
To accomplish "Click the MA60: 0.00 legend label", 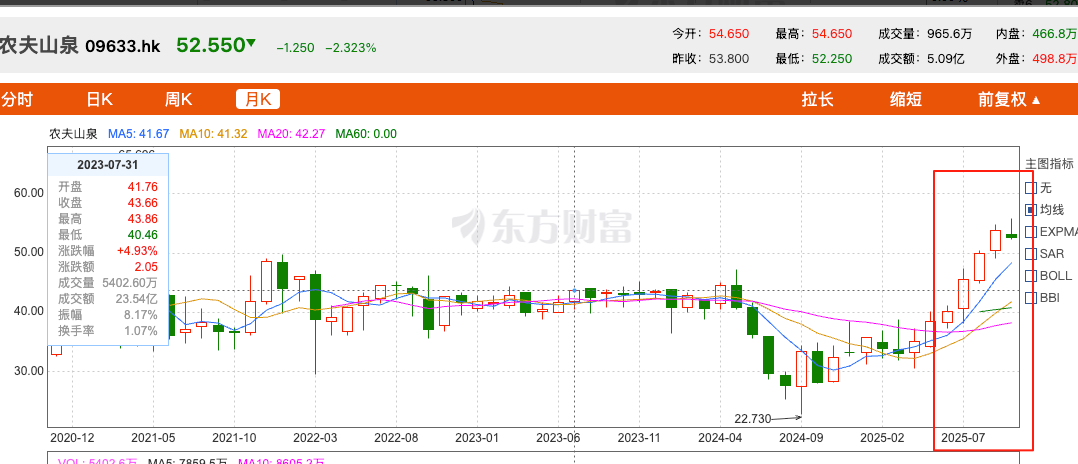I will coord(366,134).
